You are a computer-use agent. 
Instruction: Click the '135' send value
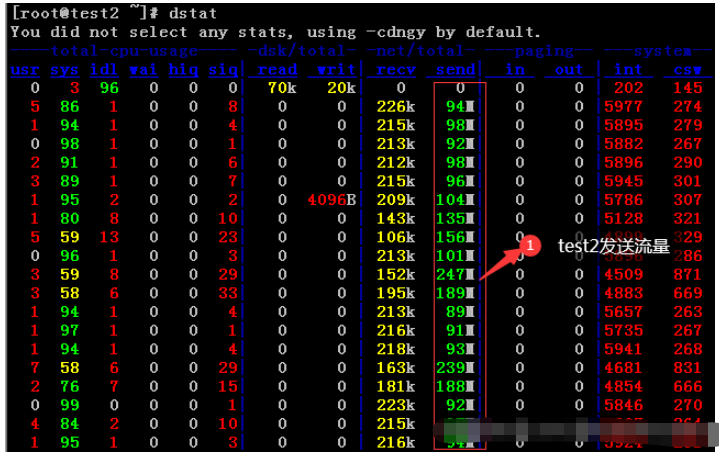451,219
